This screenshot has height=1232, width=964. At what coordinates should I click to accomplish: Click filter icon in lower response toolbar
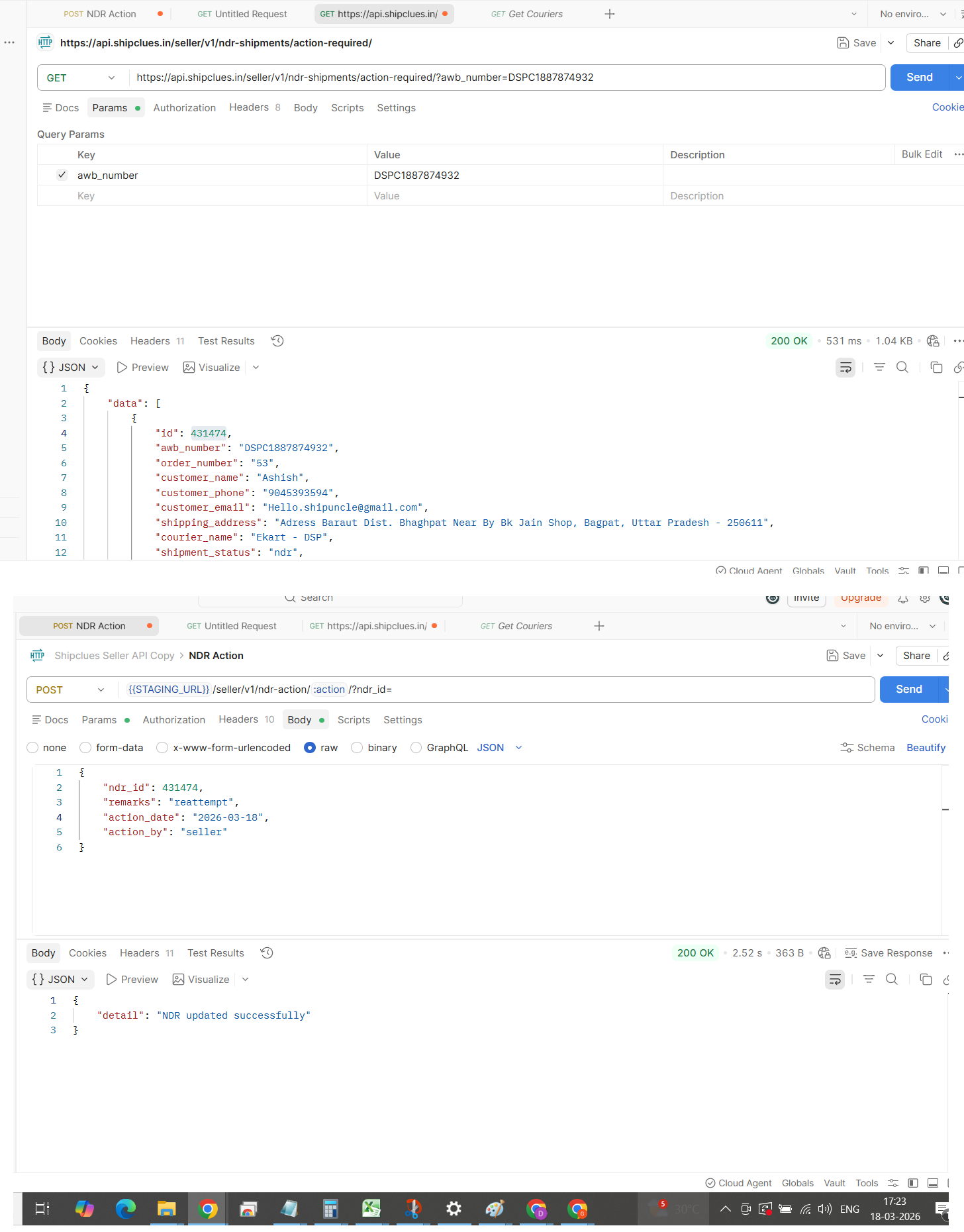pos(869,979)
